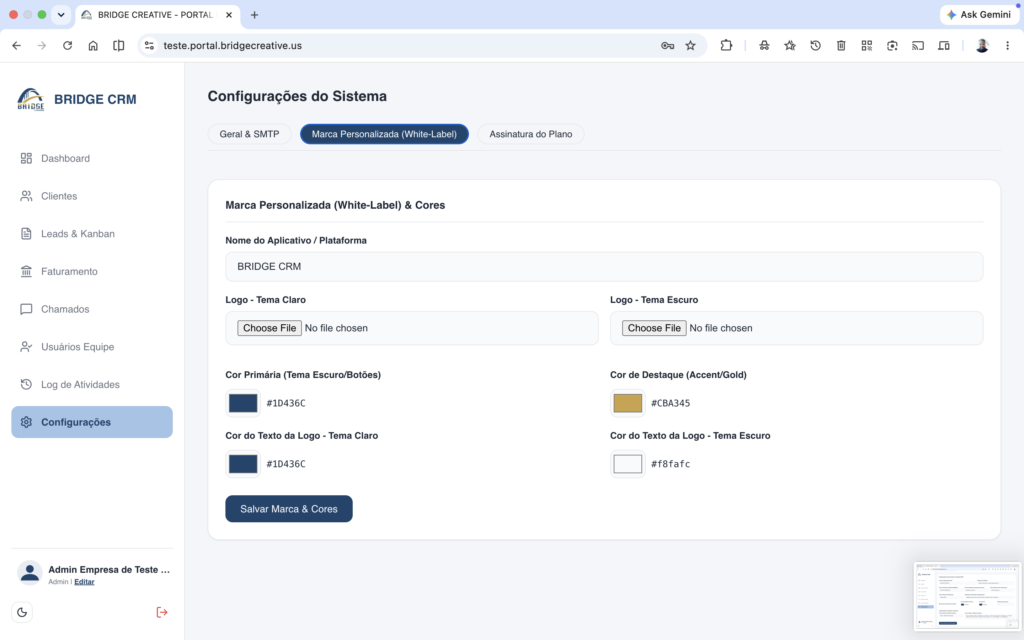Close the BRIDGE CREATIVE browser tab

tap(229, 15)
